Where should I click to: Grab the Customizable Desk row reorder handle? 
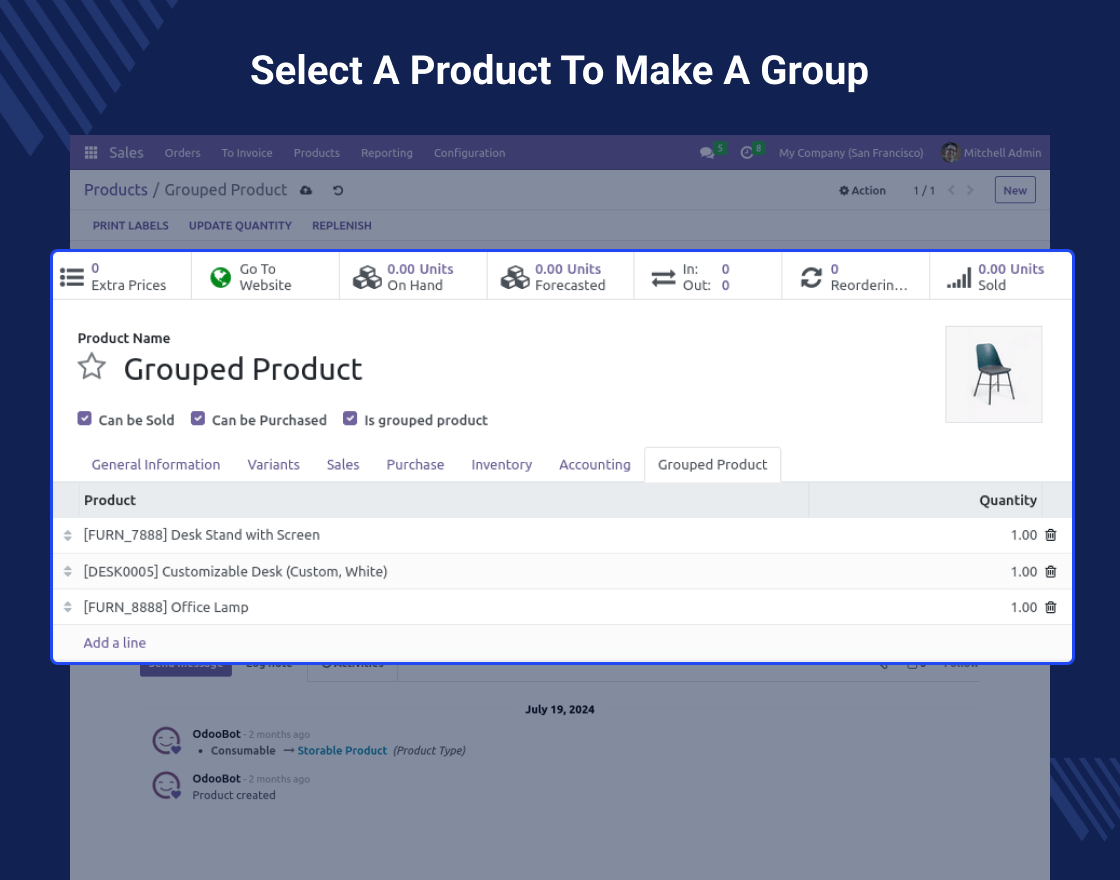(x=68, y=571)
